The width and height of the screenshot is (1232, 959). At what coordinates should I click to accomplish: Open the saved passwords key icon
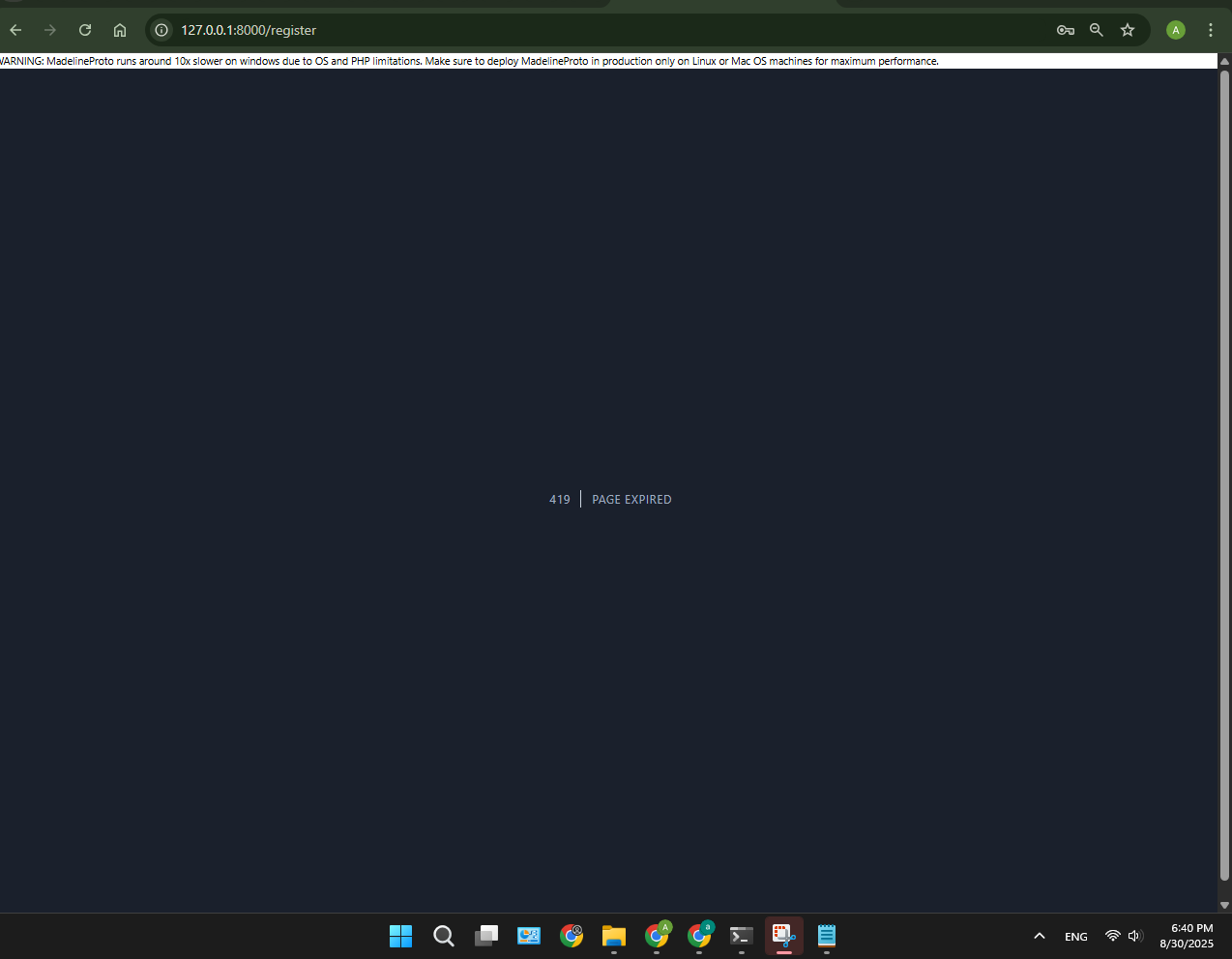1066,30
